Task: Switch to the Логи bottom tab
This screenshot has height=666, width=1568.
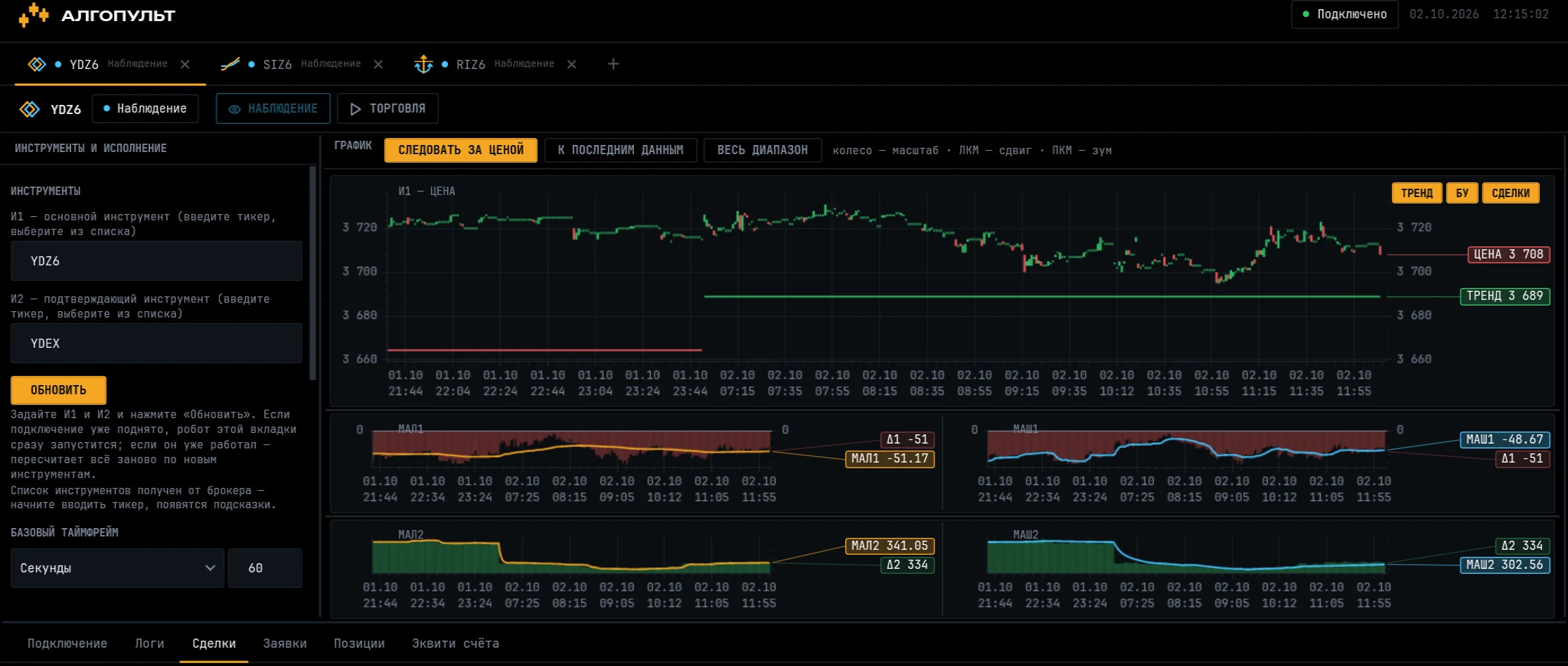Action: (150, 643)
